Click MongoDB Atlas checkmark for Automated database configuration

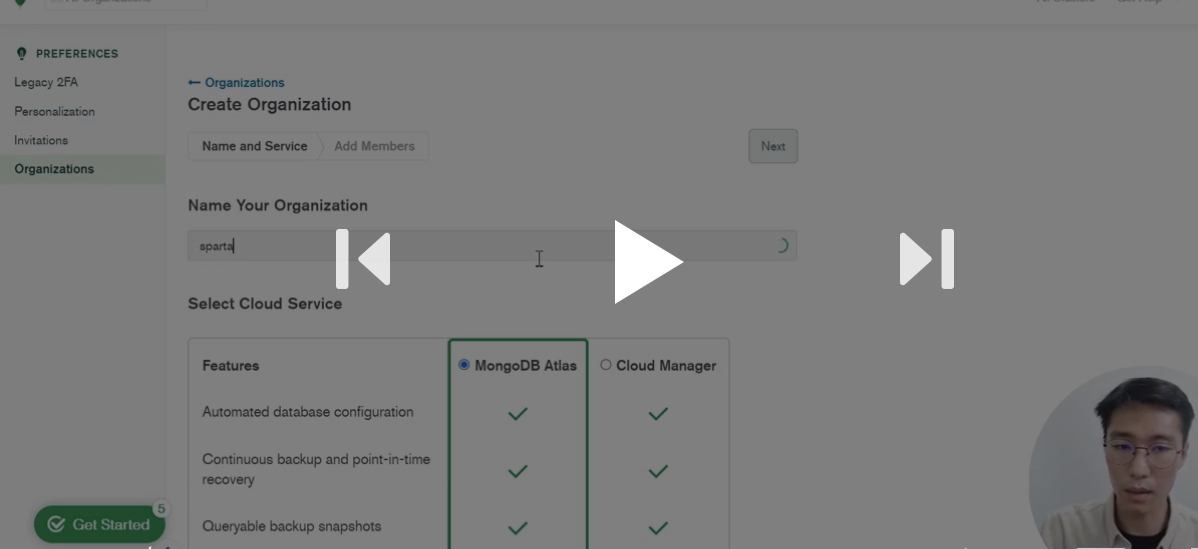518,414
